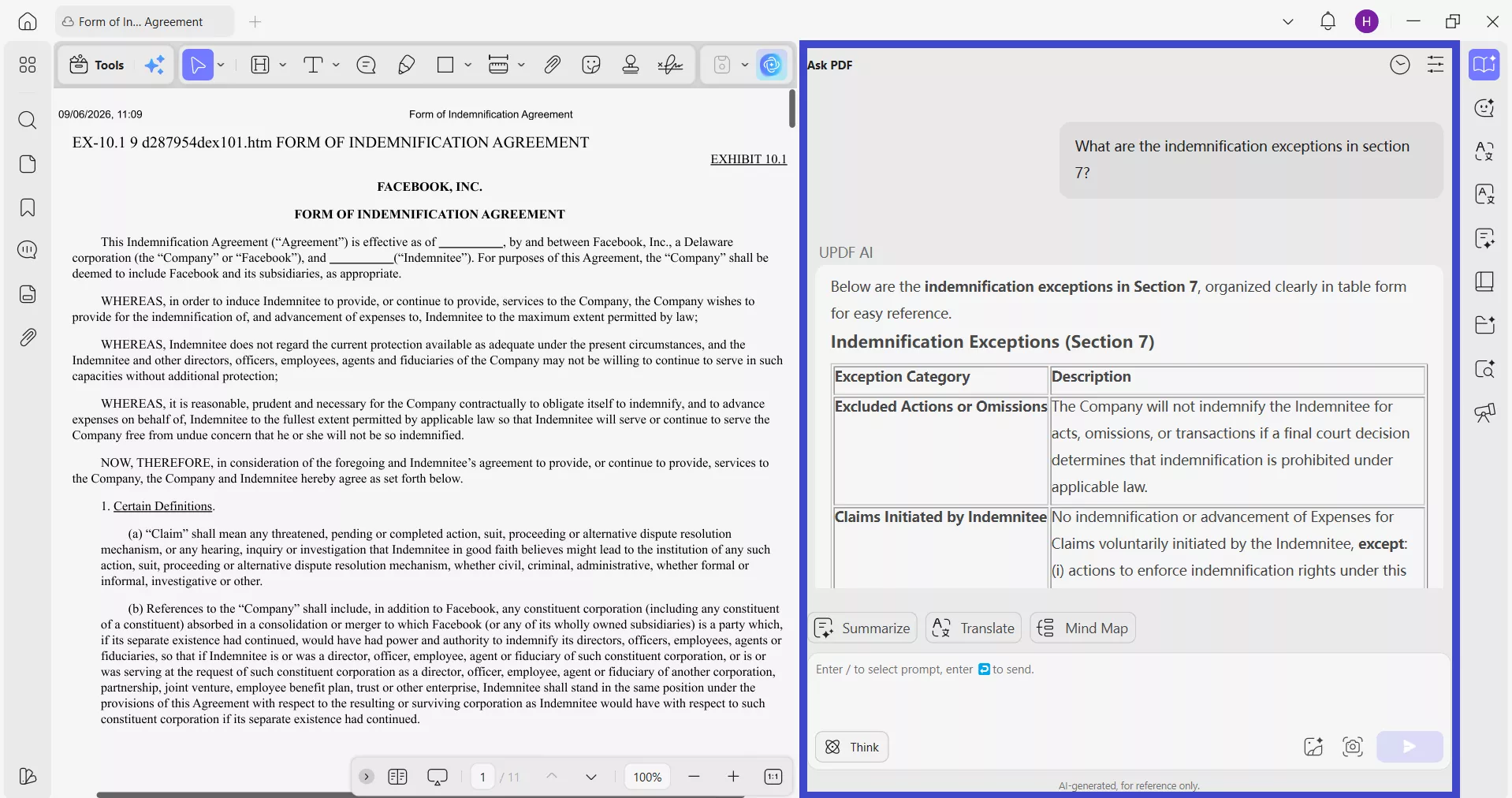
Task: Expand the highlight tool options
Action: click(x=283, y=65)
